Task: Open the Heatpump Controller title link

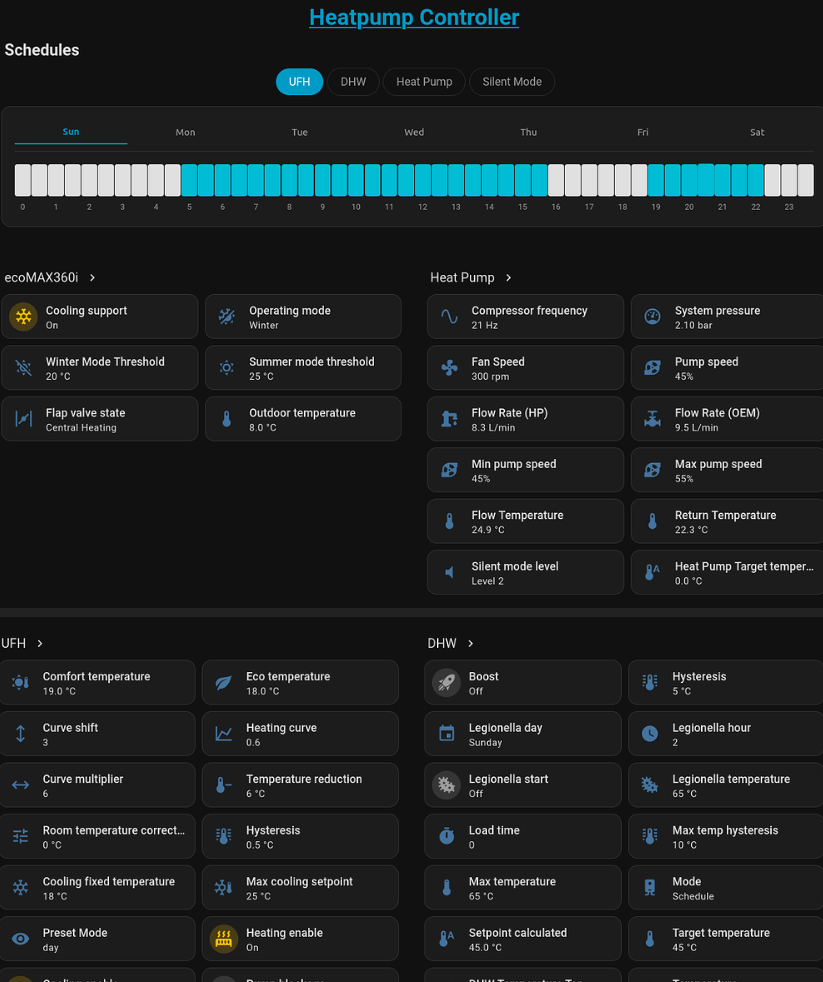Action: (414, 18)
